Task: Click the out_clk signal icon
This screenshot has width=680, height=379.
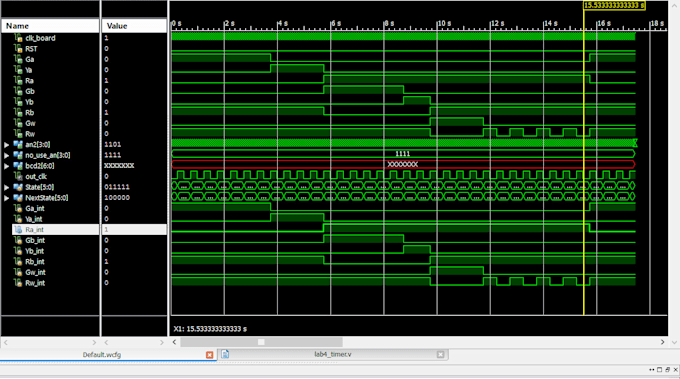Action: (x=18, y=176)
